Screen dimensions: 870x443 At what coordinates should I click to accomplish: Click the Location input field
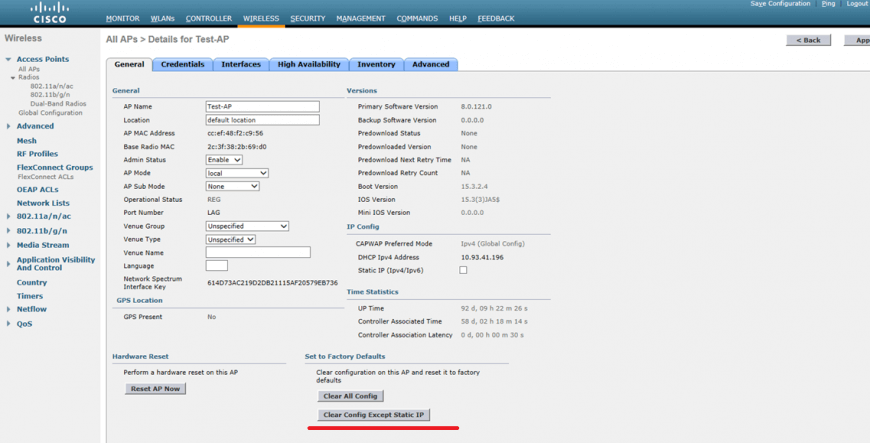coord(262,120)
